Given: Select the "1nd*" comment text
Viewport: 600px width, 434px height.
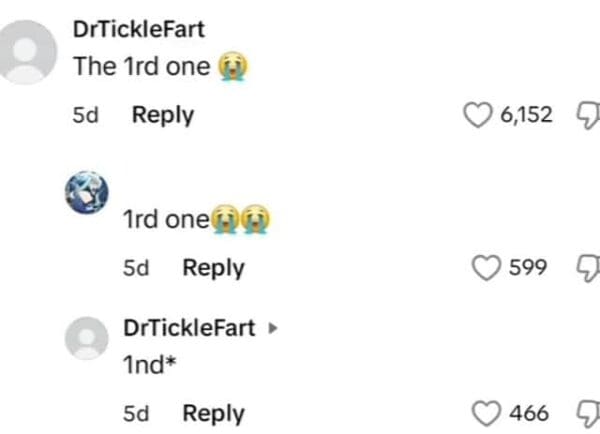Looking at the screenshot, I should 147,365.
